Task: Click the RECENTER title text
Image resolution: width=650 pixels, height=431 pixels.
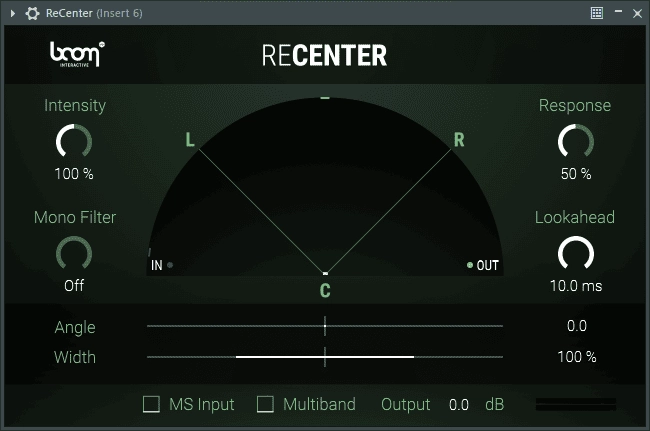Action: click(324, 56)
